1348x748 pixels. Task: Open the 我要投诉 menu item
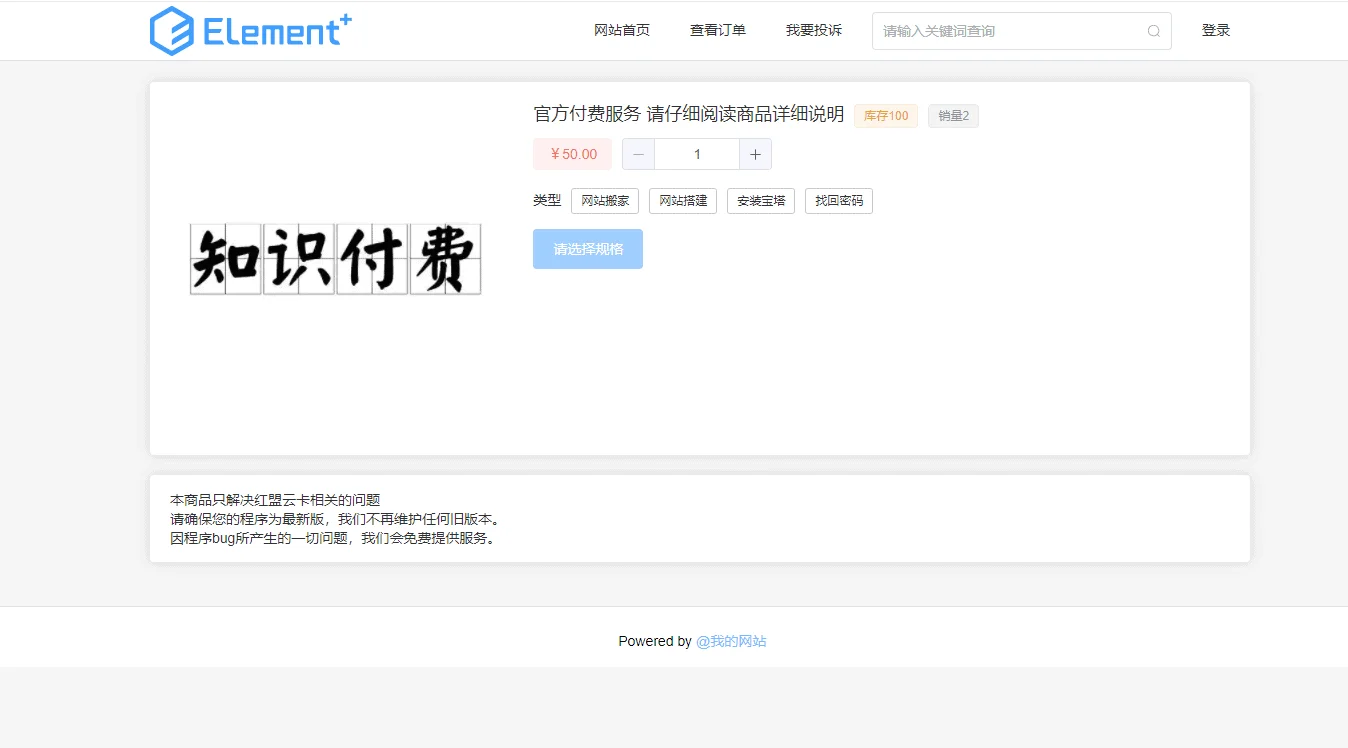[813, 30]
